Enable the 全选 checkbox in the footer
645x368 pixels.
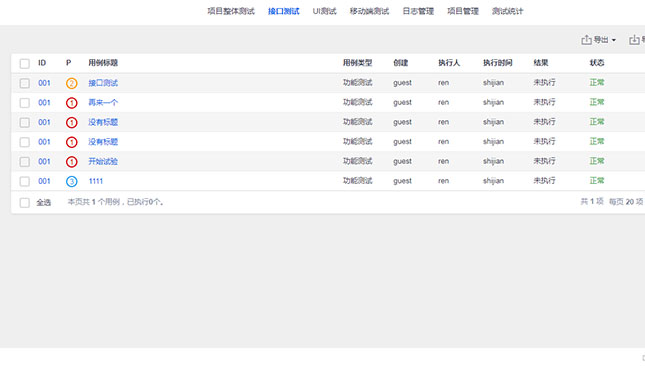25,202
